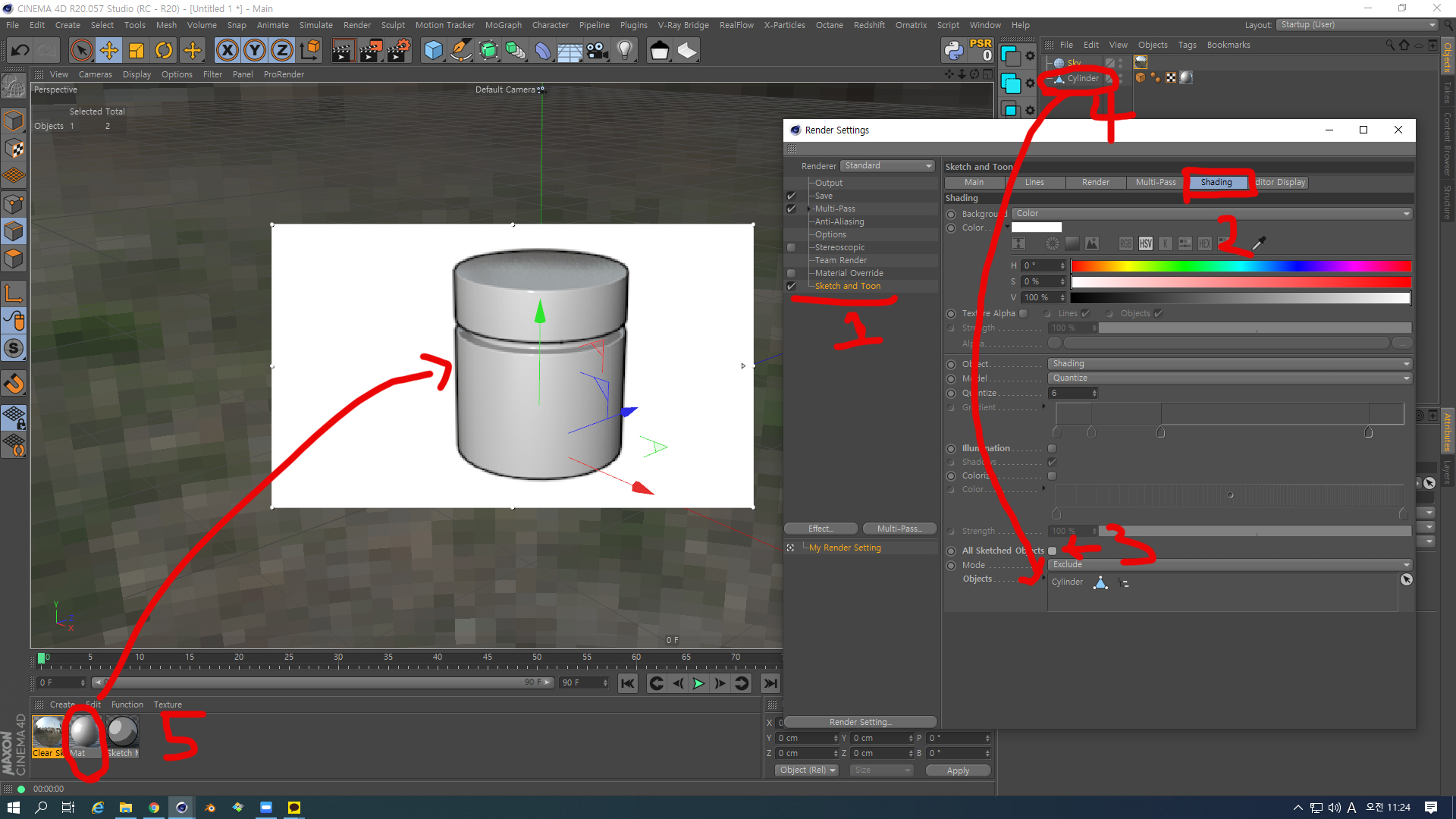
Task: Open the Object (Rel) coordinate dropdown
Action: 807,770
